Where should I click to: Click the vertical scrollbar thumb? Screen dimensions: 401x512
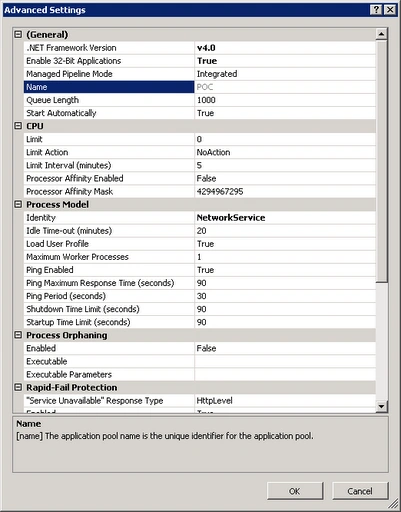(x=381, y=162)
